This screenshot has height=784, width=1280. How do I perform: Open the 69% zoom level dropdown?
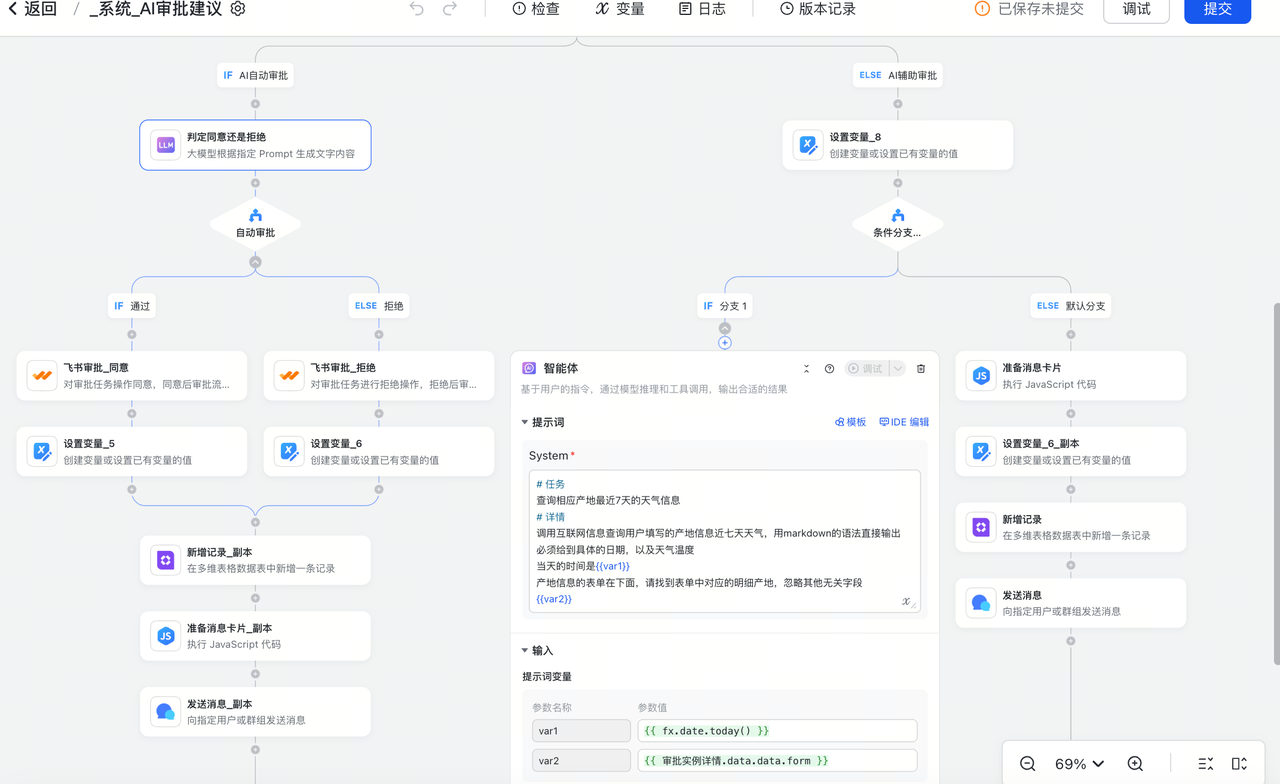click(x=1080, y=764)
